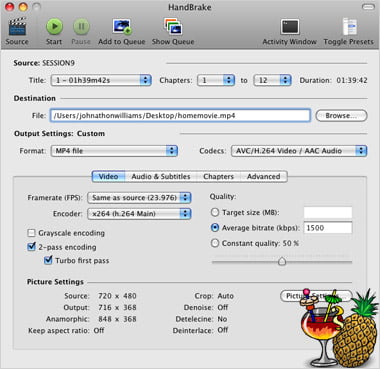Viewport: 380px width, 369px height.
Task: Click the Detelecine value No
Action: click(x=222, y=319)
